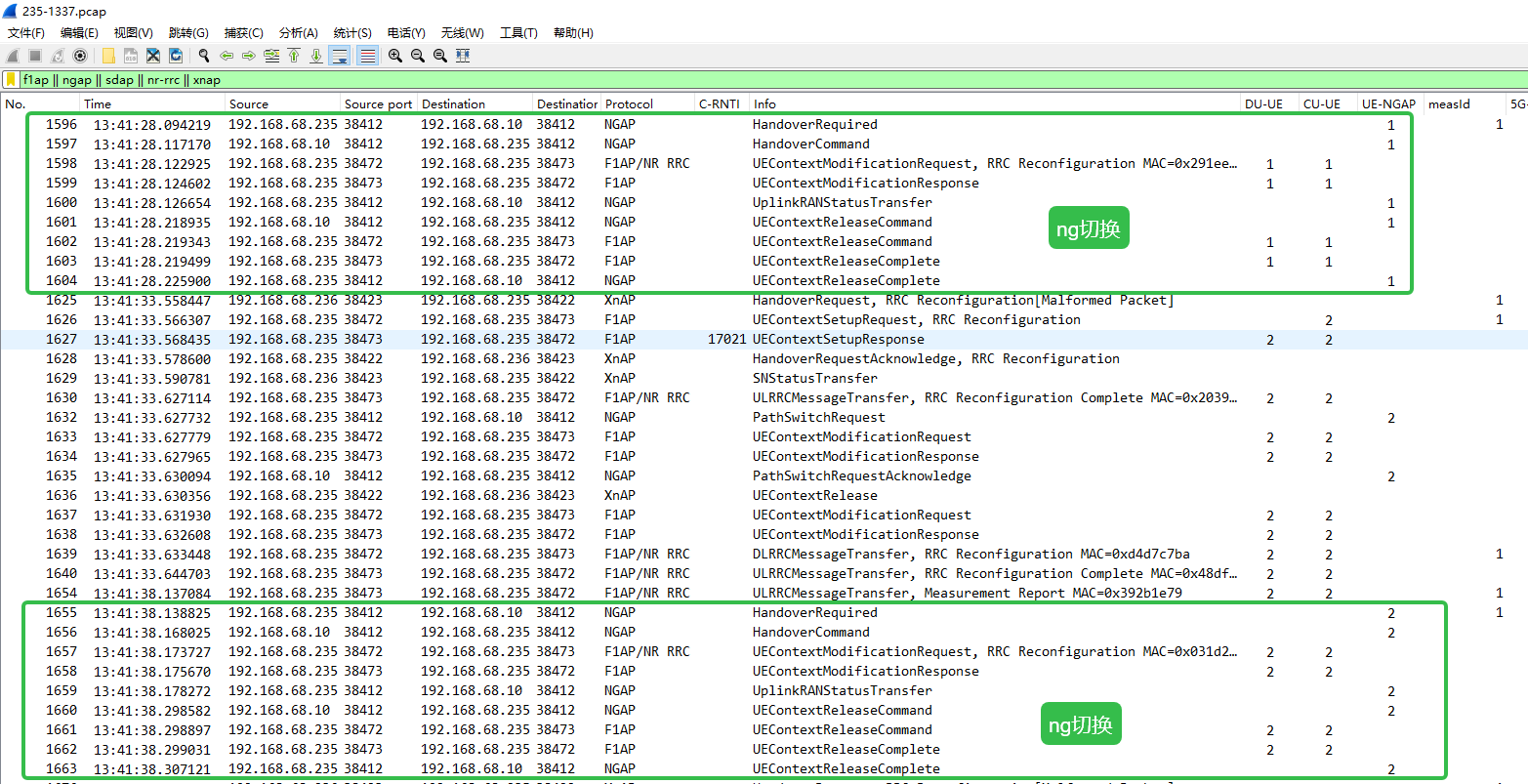Select packet 1636 XnAP UEContextRelease
The image size is (1528, 784).
tap(764, 495)
